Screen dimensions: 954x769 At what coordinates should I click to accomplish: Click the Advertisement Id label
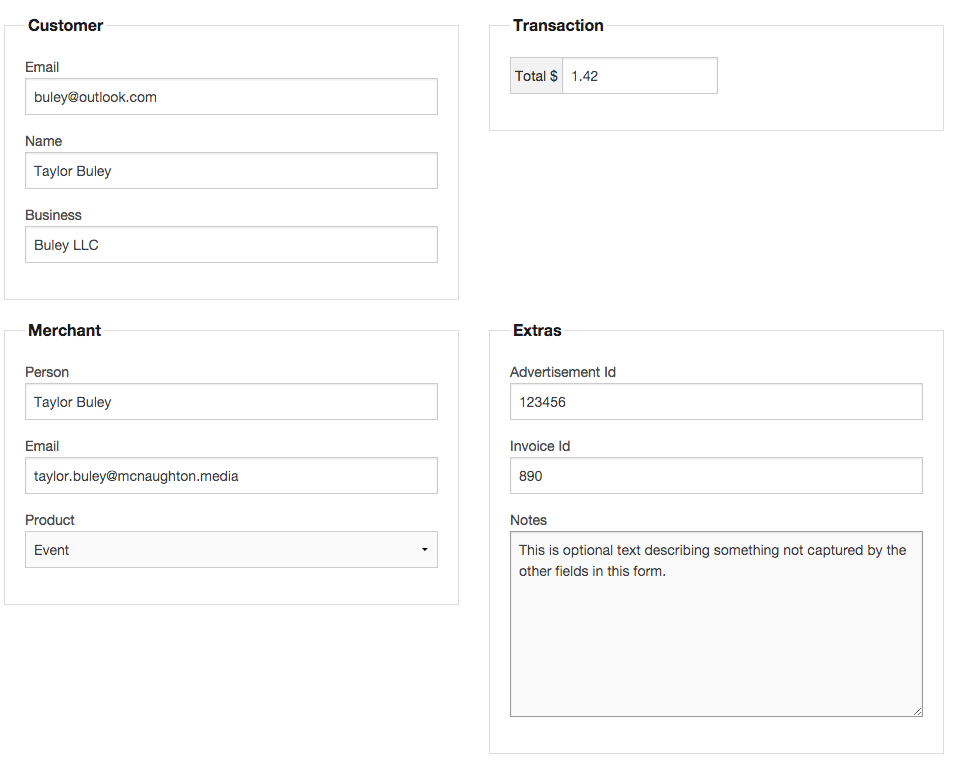pos(563,372)
